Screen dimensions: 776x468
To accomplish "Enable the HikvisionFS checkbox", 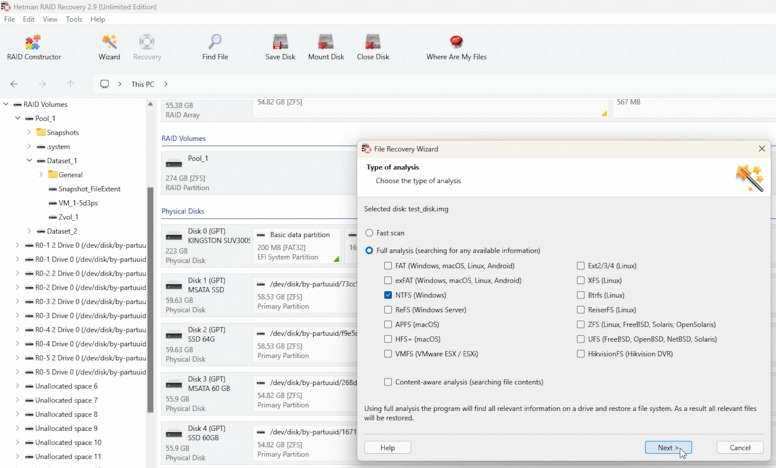I will (581, 354).
